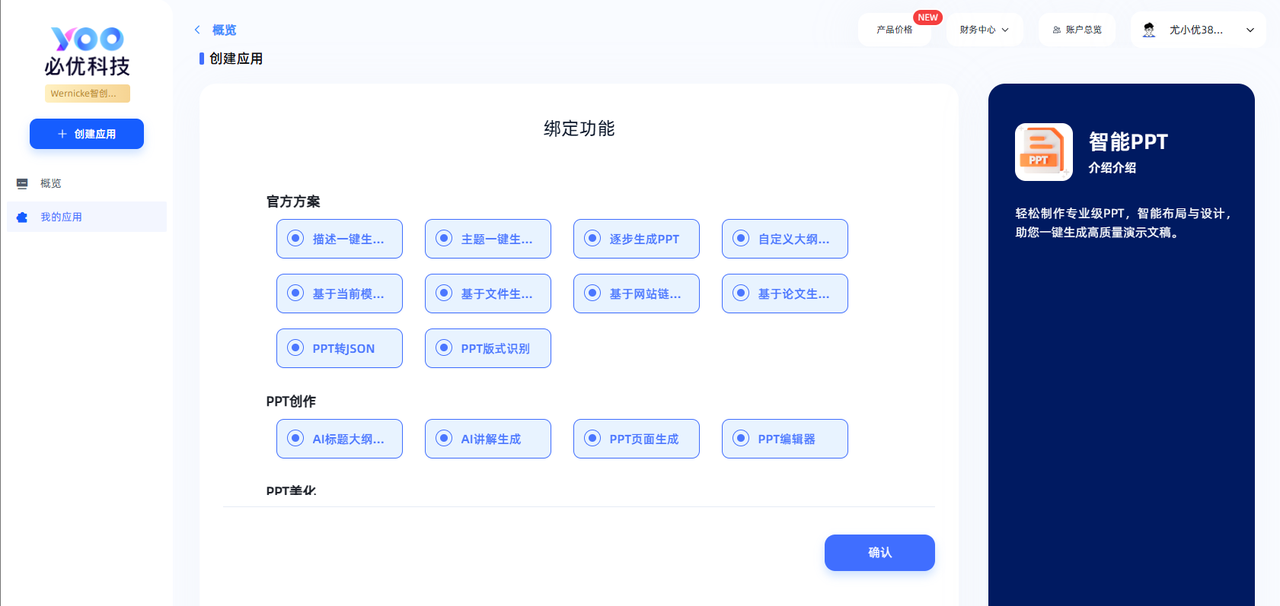Click the back arrow beside 概览
1280x606 pixels.
click(x=197, y=30)
